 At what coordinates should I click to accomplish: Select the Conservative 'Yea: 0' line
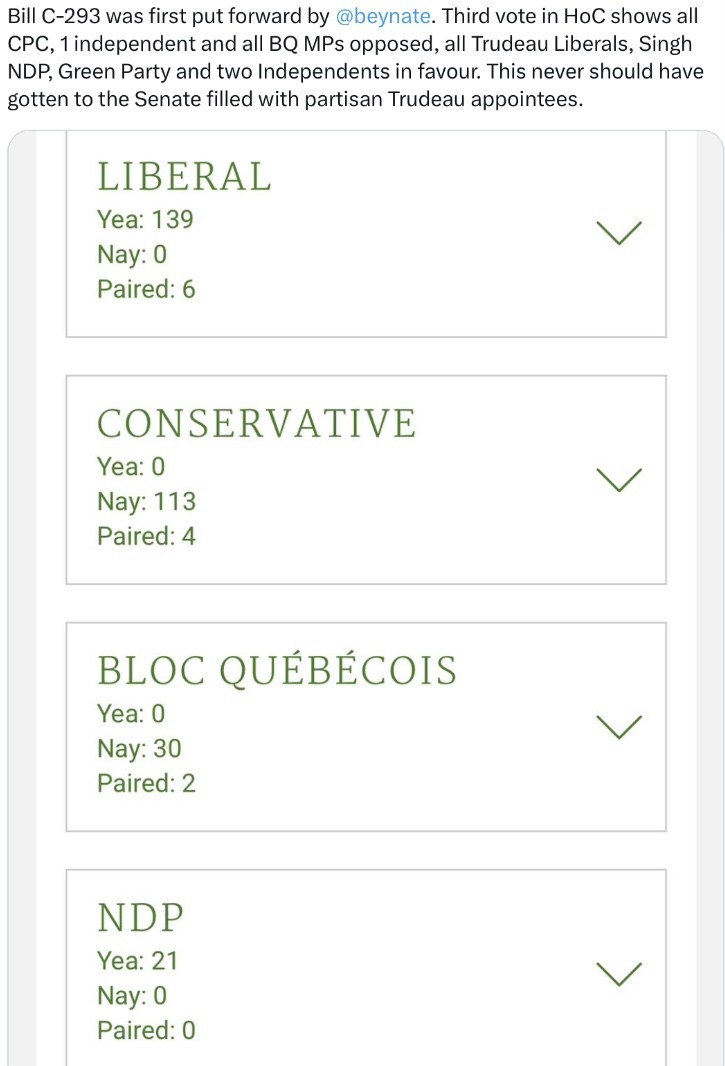tap(131, 466)
